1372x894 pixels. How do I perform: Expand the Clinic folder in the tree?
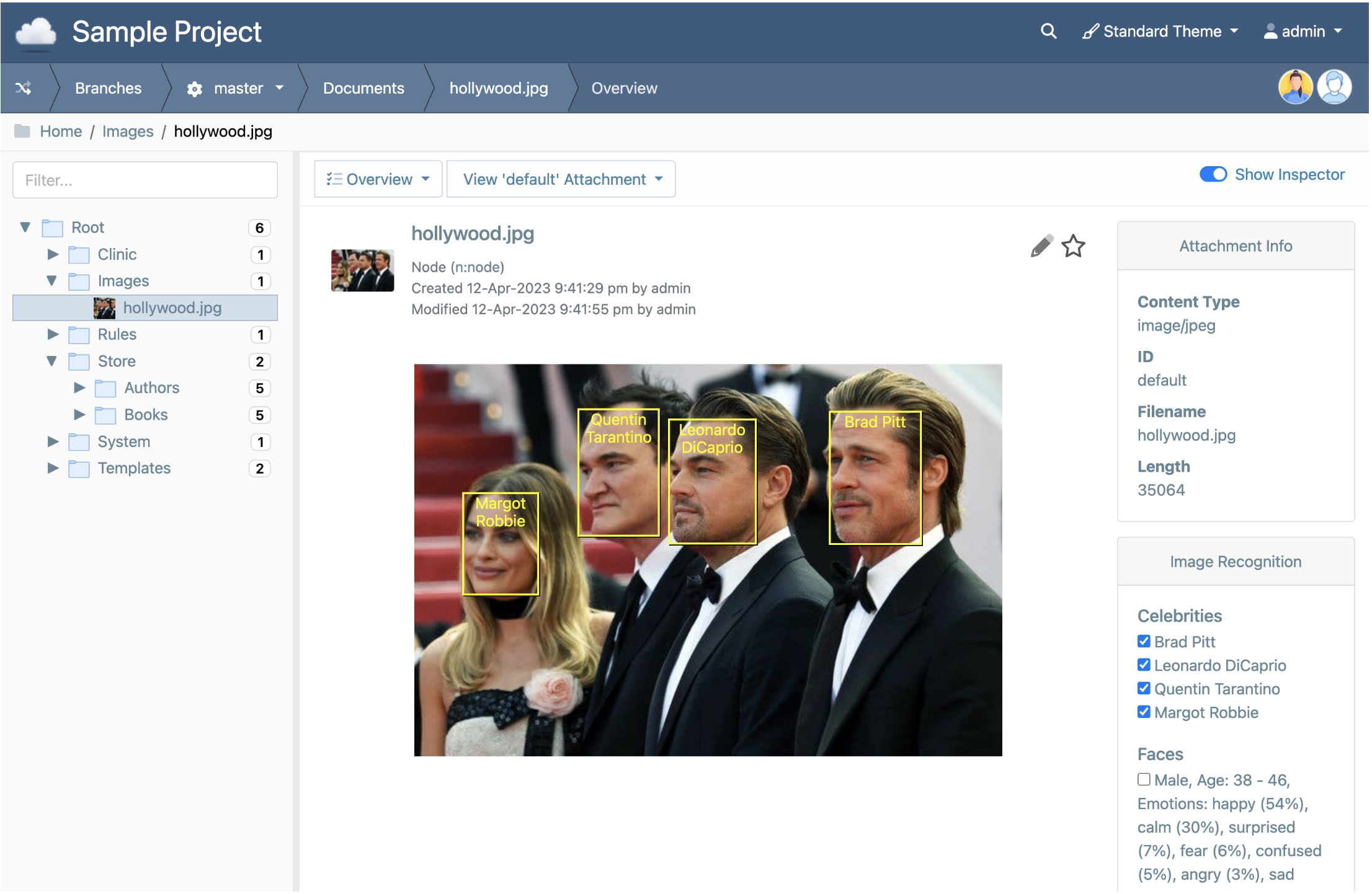click(53, 254)
